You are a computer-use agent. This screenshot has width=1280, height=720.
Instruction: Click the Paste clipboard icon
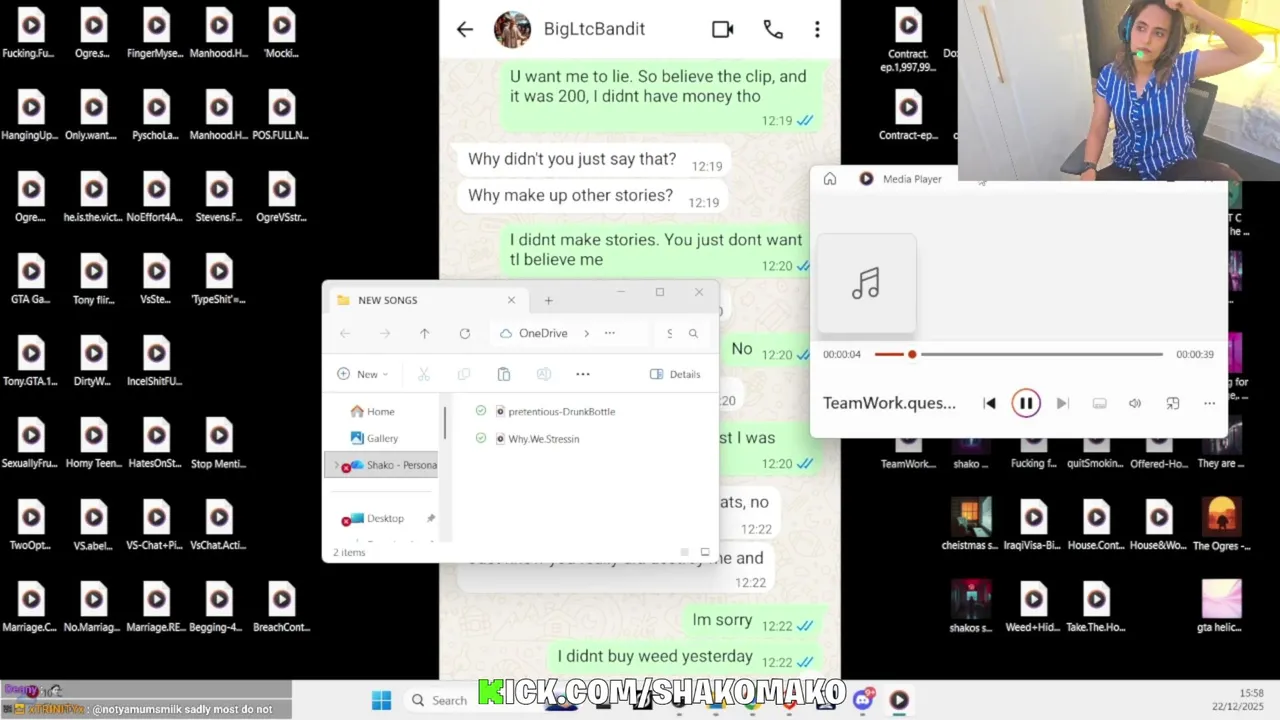click(504, 374)
